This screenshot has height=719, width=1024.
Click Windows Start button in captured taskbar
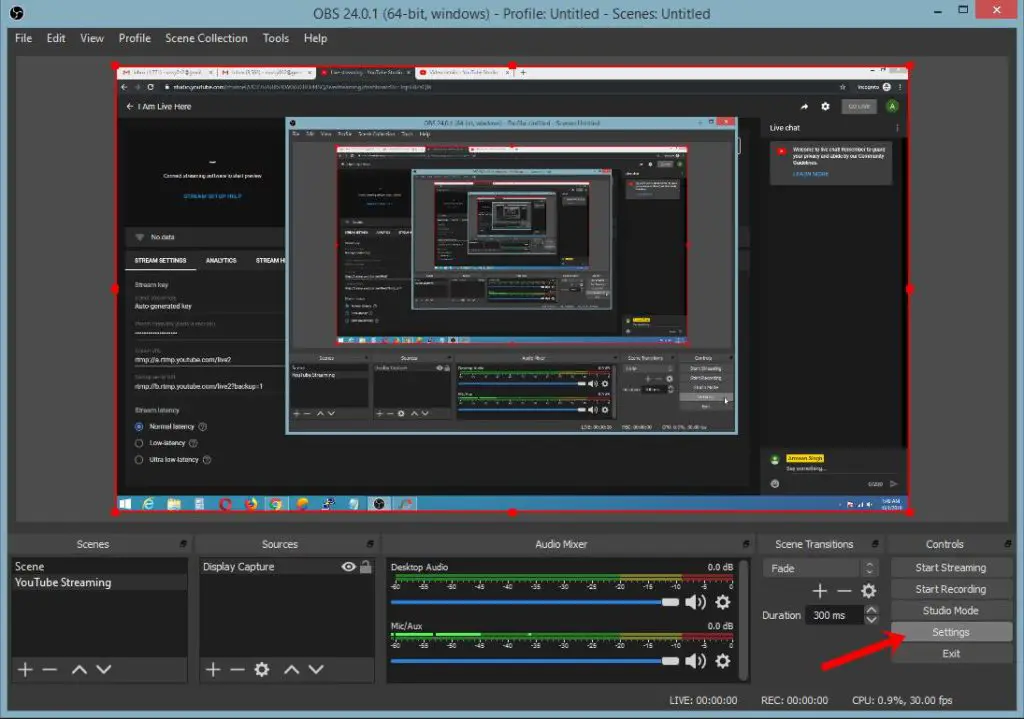coord(125,503)
